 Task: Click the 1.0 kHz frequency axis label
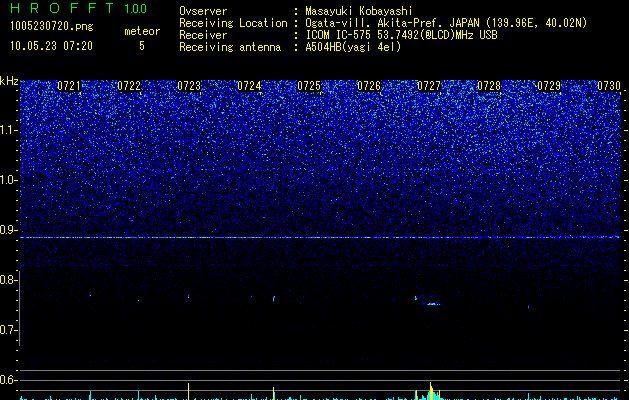tap(8, 180)
